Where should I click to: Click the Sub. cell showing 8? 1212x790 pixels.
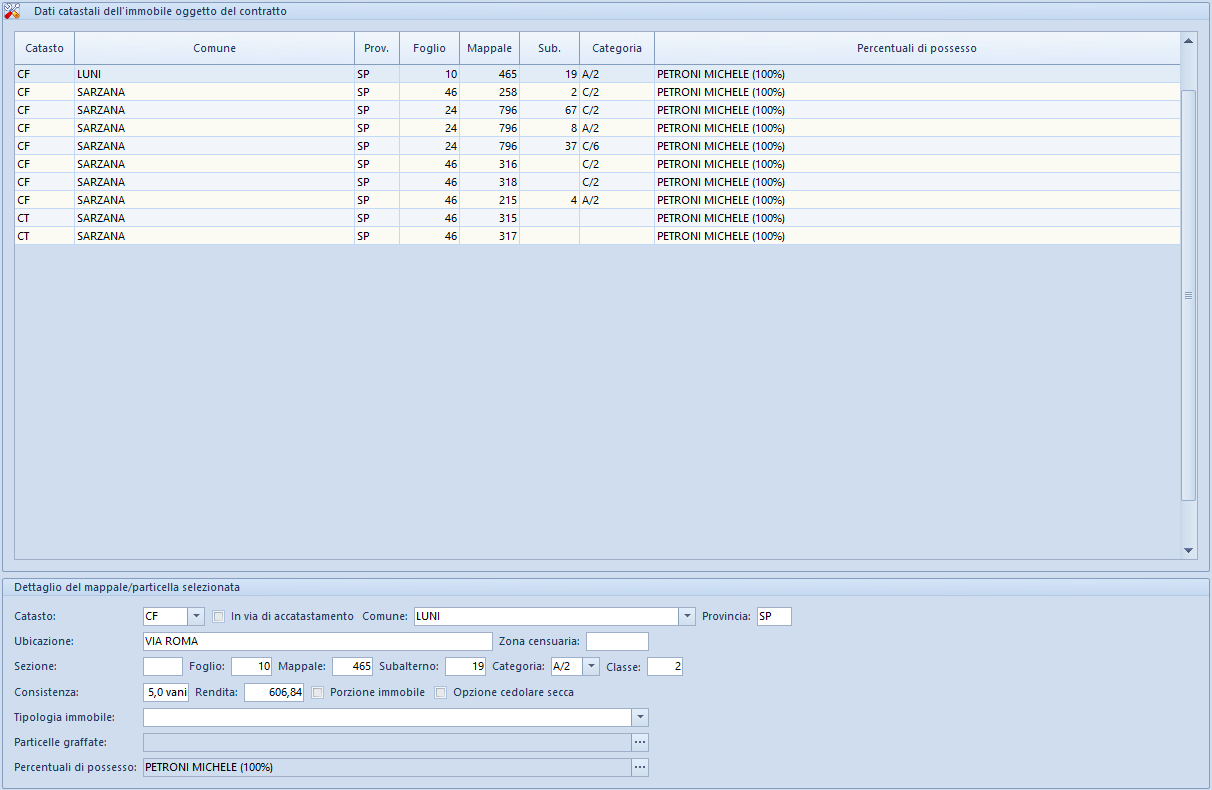[x=550, y=128]
